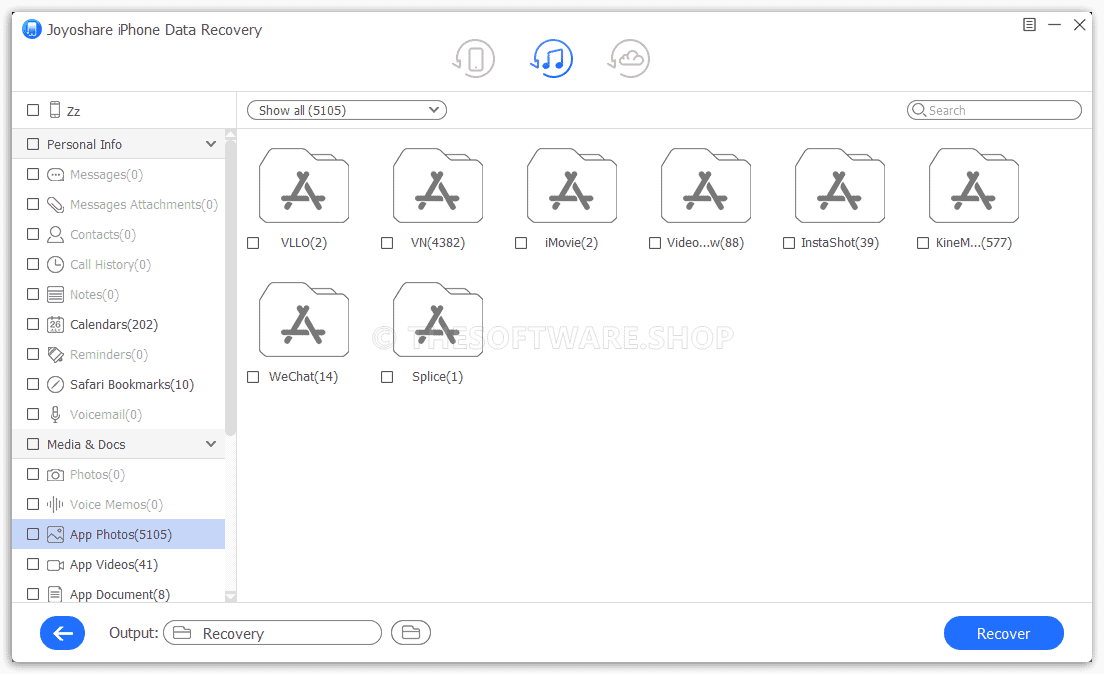Go back with the blue arrow button
The image size is (1104, 674).
tap(63, 633)
